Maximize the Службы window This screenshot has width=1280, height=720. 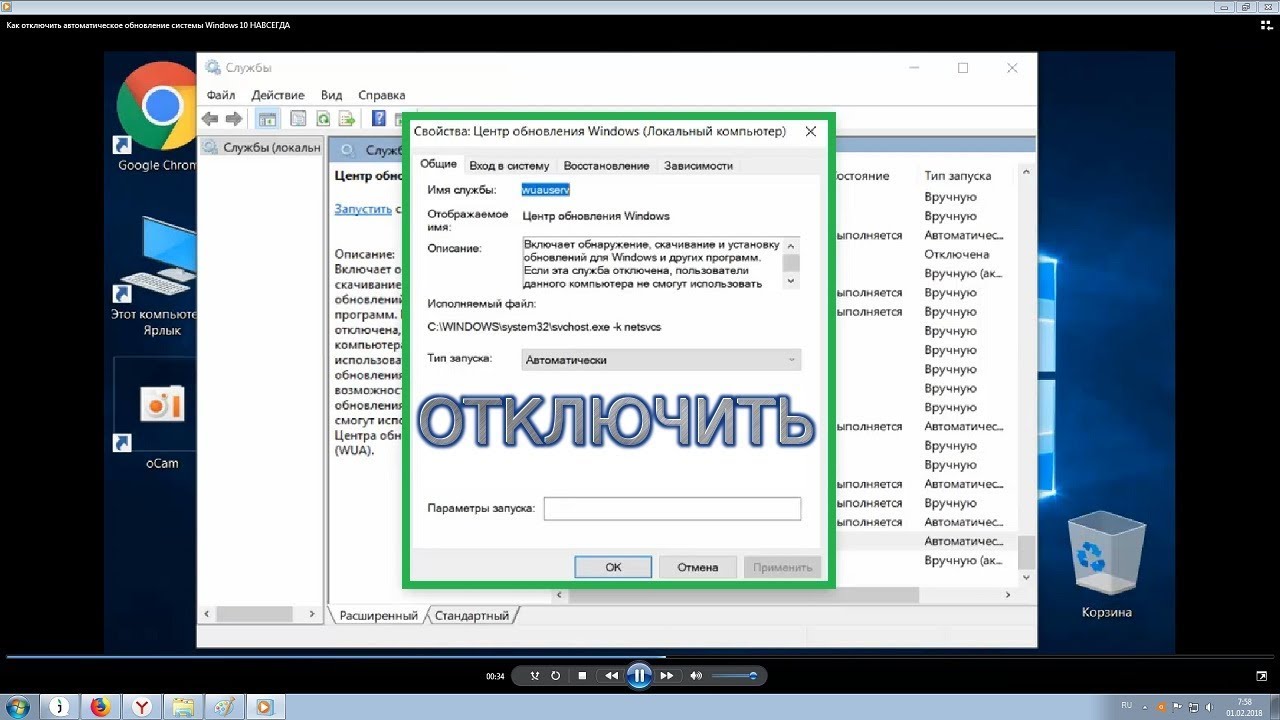click(963, 68)
